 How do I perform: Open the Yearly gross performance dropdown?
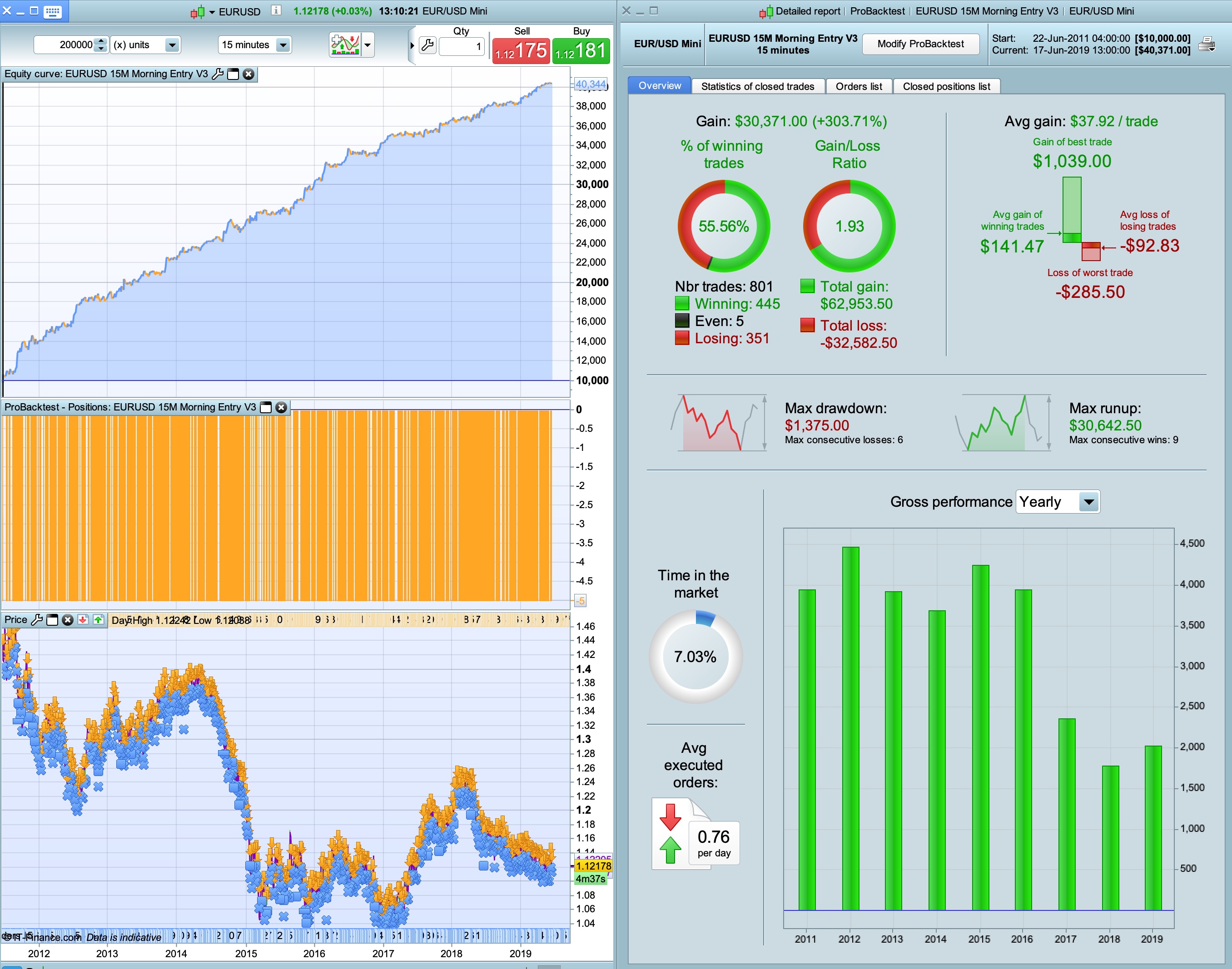[1088, 502]
